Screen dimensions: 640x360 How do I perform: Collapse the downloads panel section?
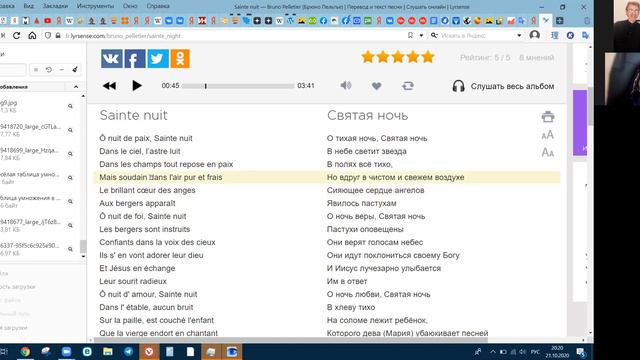point(76,87)
